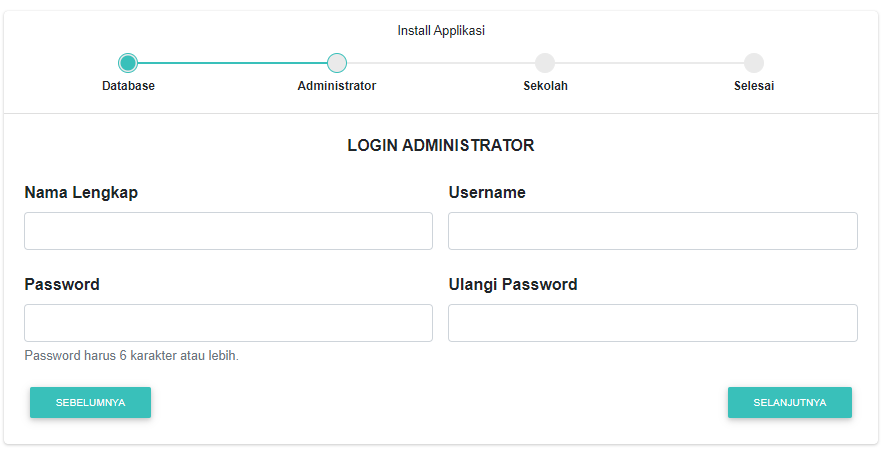Focus the Nama Lengkap input field

pyautogui.click(x=228, y=231)
